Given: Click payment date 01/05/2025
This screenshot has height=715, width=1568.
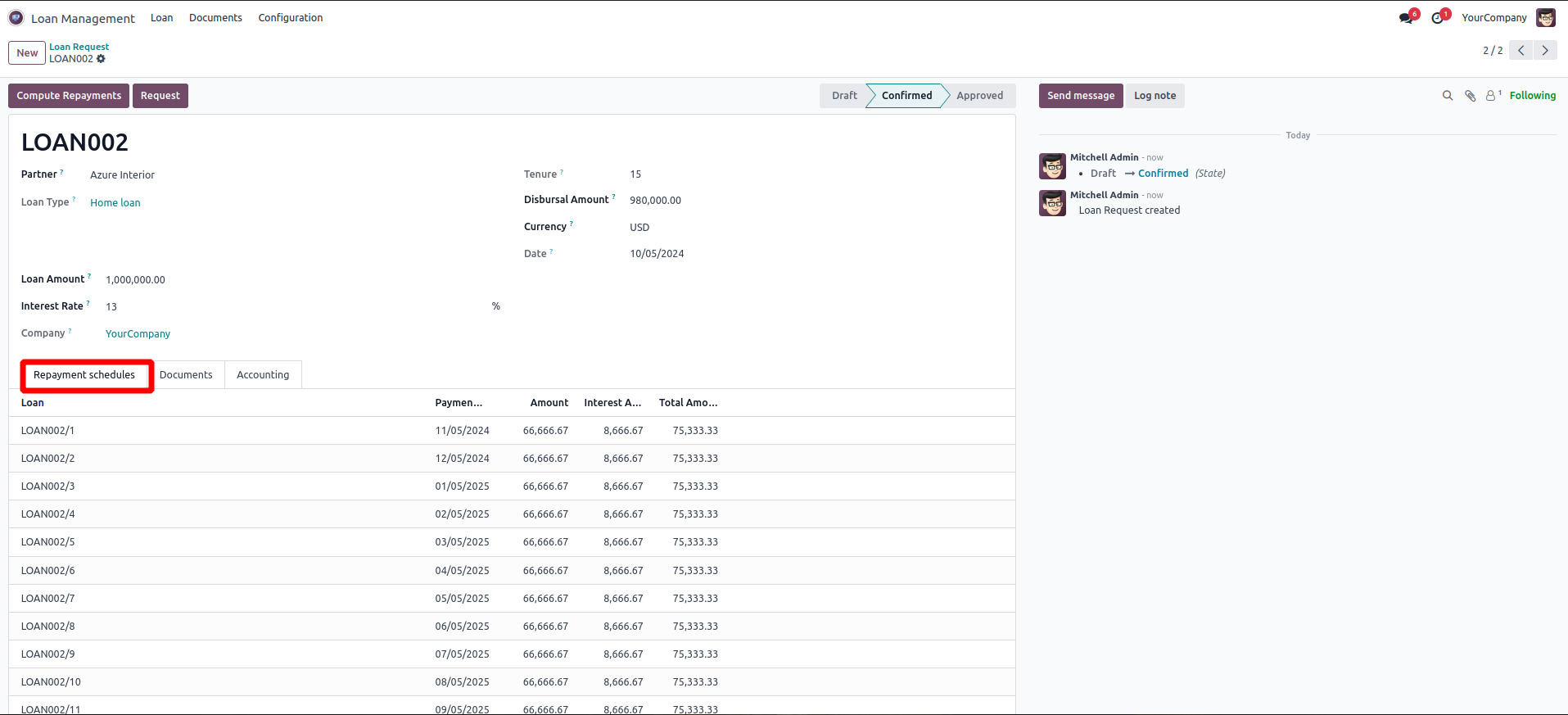Looking at the screenshot, I should (x=462, y=486).
